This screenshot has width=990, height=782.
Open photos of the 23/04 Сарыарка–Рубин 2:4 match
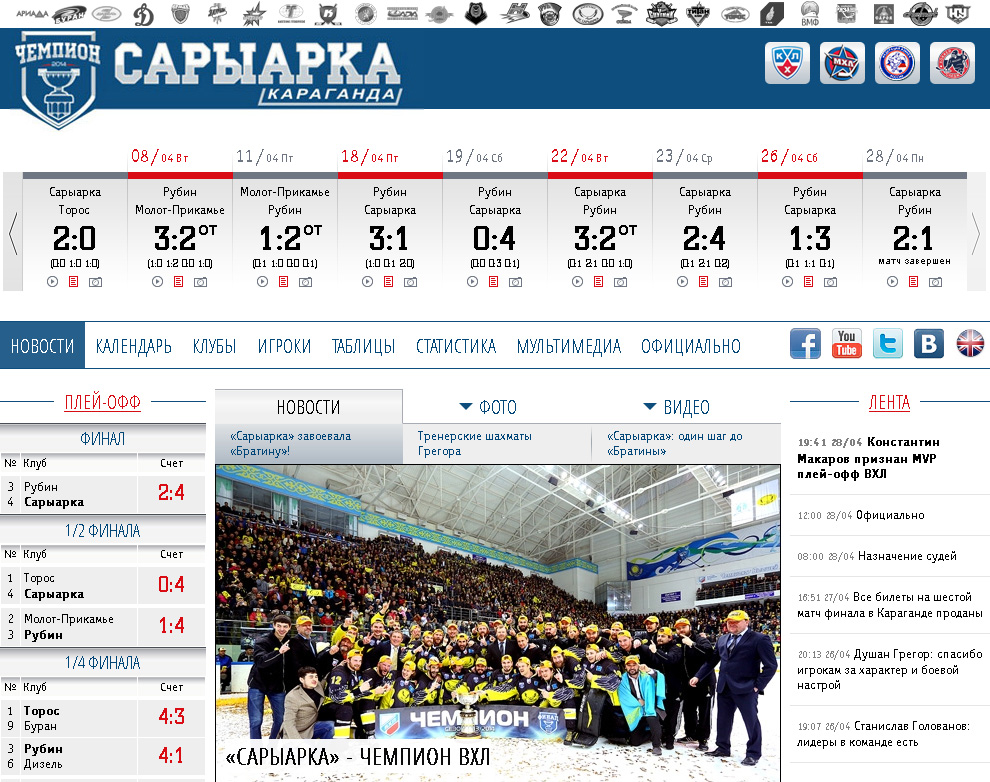tap(725, 282)
